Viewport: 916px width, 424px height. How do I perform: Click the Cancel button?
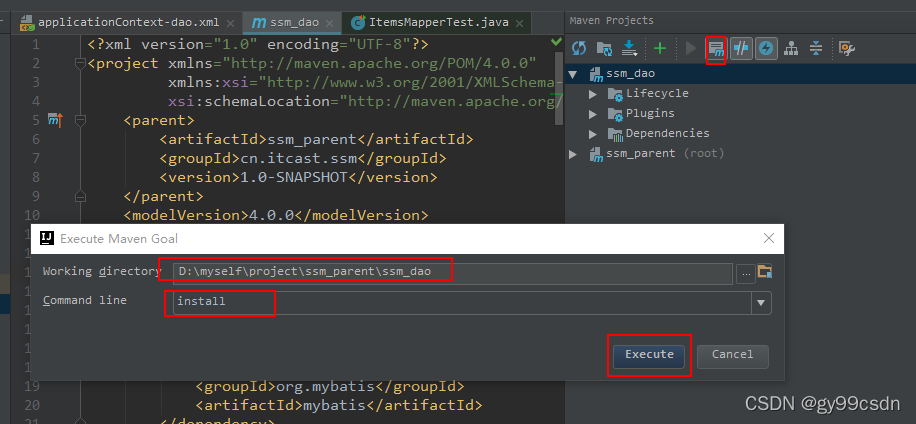point(733,355)
